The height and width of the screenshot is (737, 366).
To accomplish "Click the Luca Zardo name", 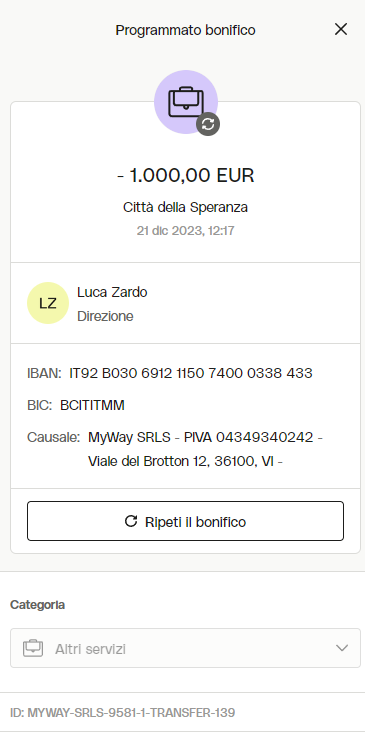I will [112, 292].
